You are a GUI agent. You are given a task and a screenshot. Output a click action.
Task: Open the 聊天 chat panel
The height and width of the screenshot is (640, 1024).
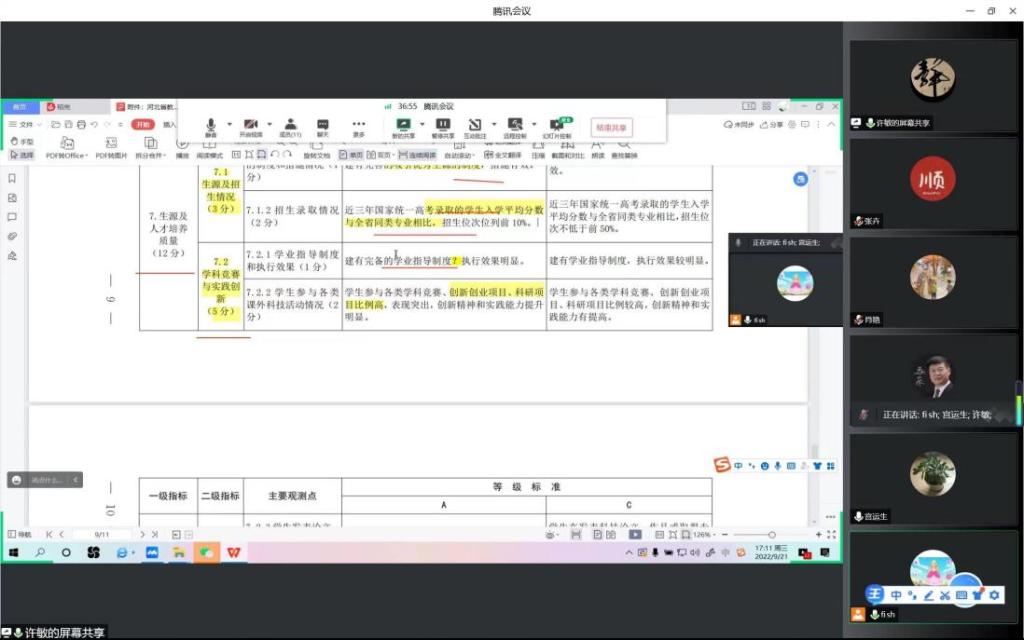point(323,126)
